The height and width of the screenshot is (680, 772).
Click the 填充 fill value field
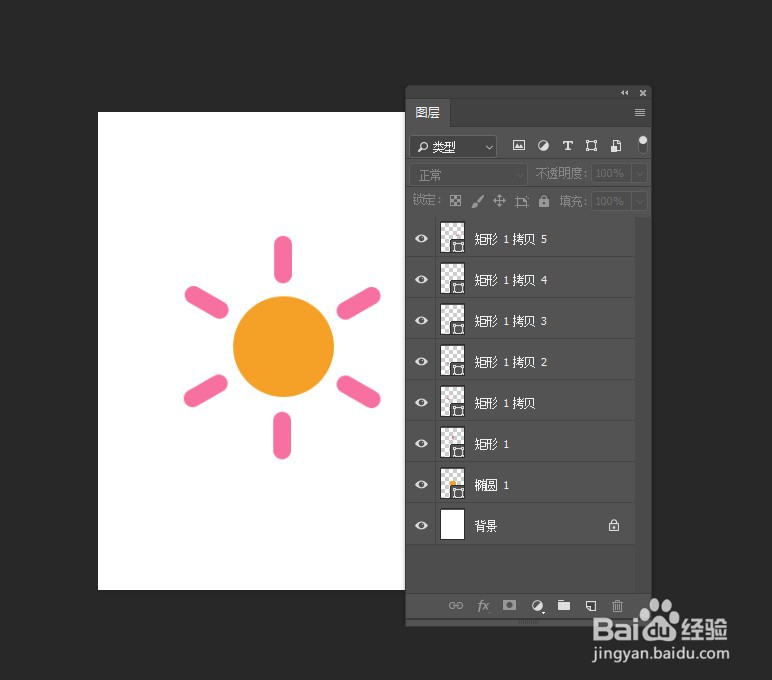click(x=611, y=201)
